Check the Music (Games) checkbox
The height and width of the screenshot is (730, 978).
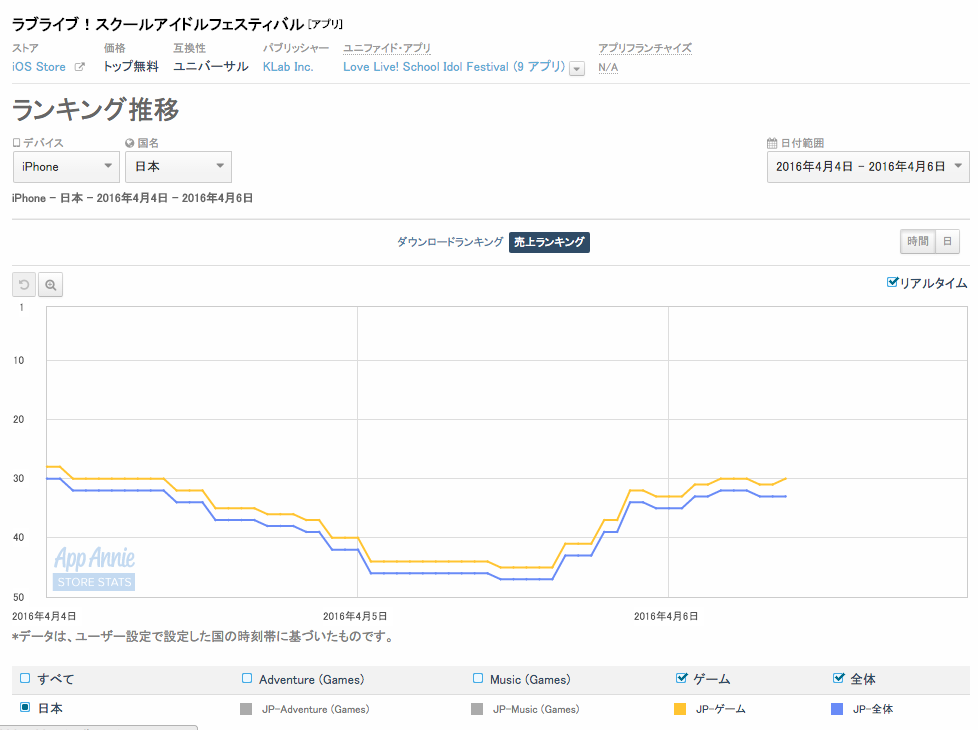coord(478,679)
